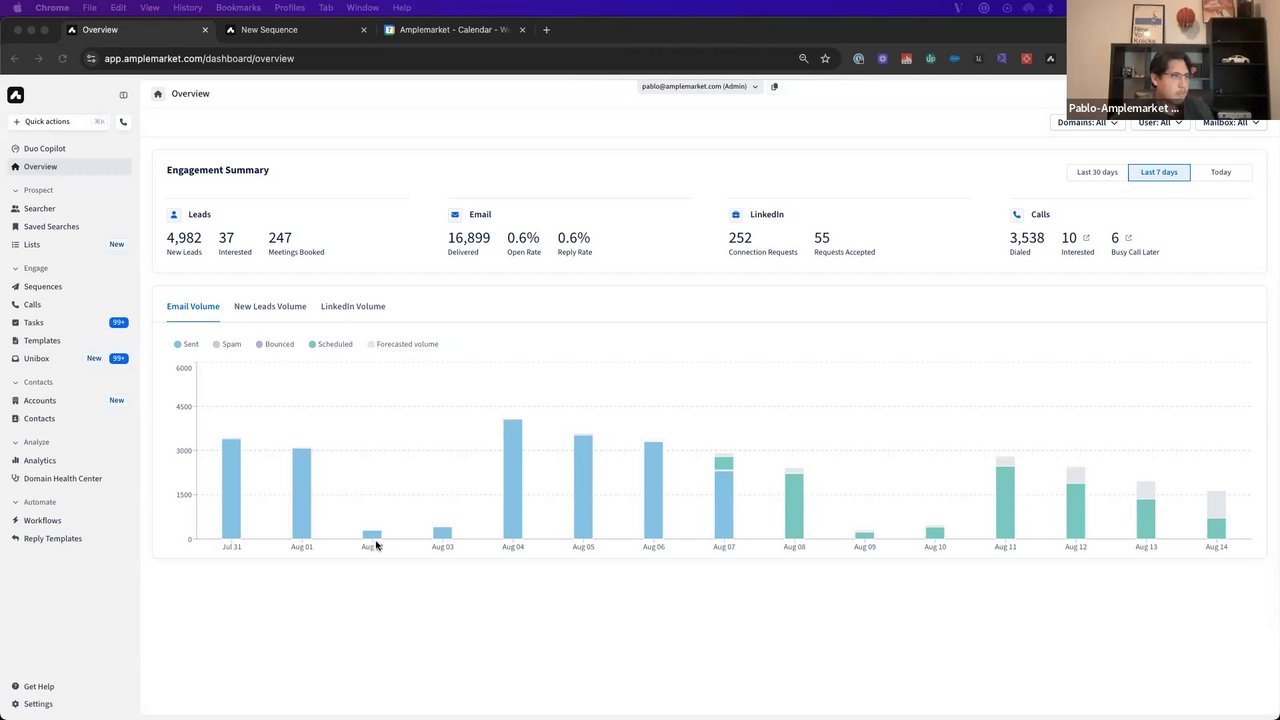1280x720 pixels.
Task: Open the Profiles menu in the menu bar
Action: pyautogui.click(x=290, y=8)
